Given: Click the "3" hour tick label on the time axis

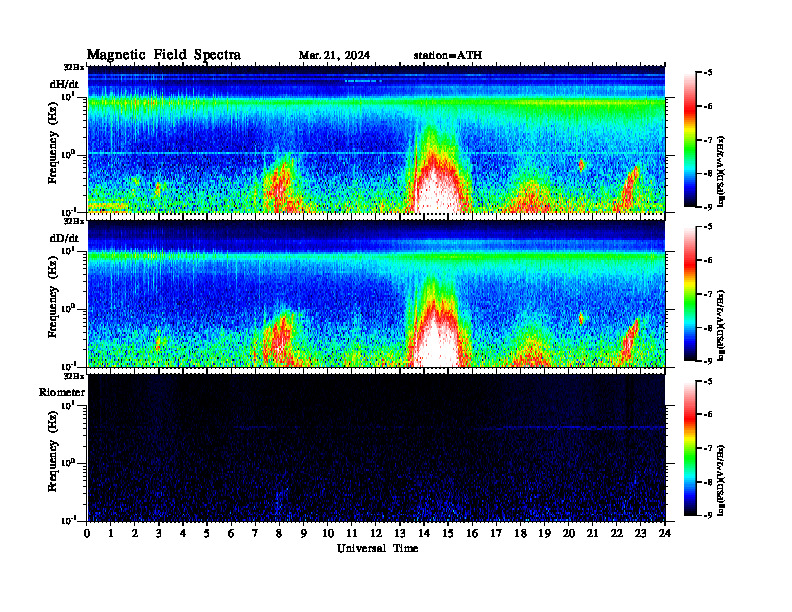Looking at the screenshot, I should 159,534.
